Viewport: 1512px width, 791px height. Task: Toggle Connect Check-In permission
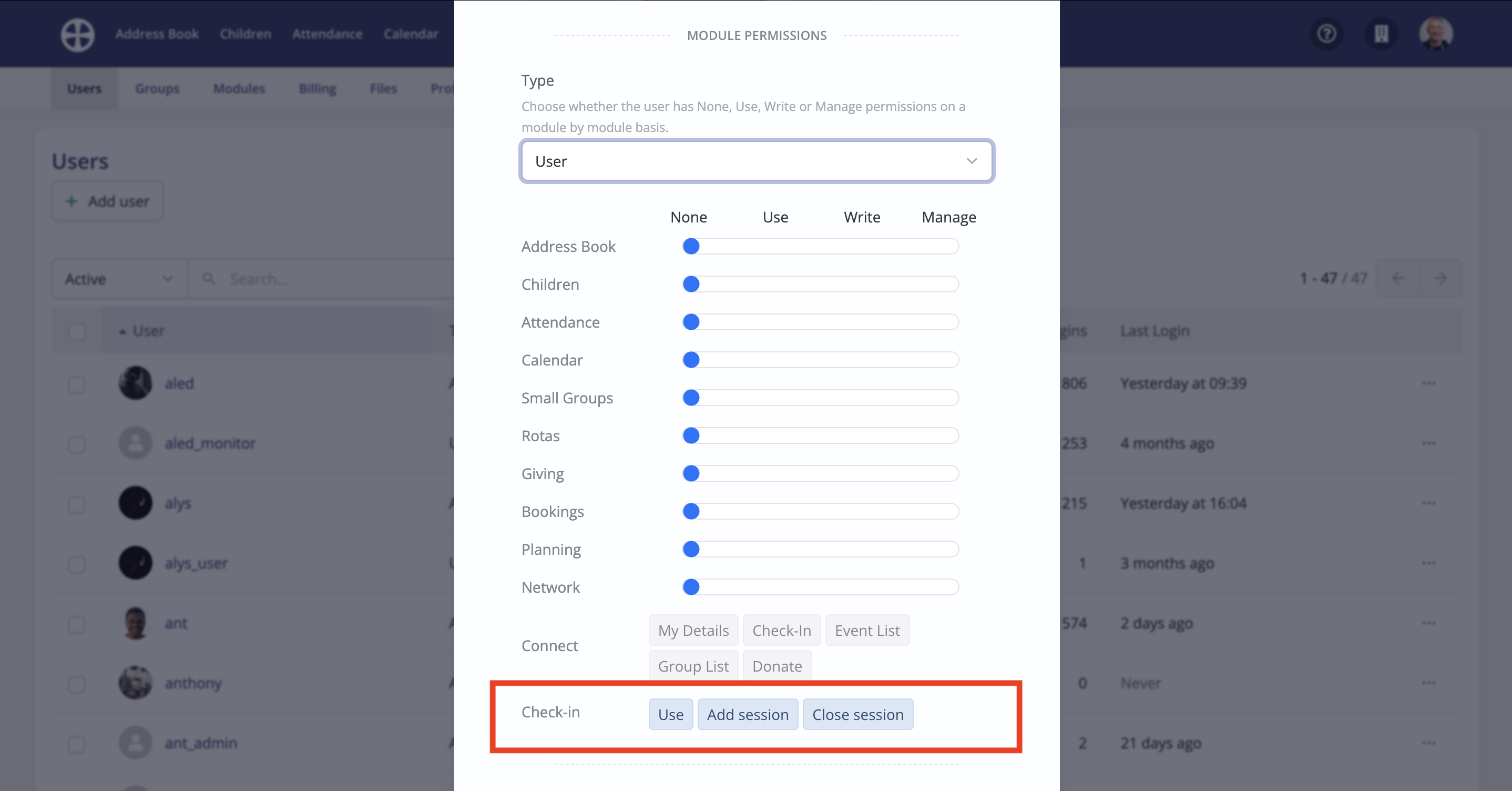tap(781, 630)
